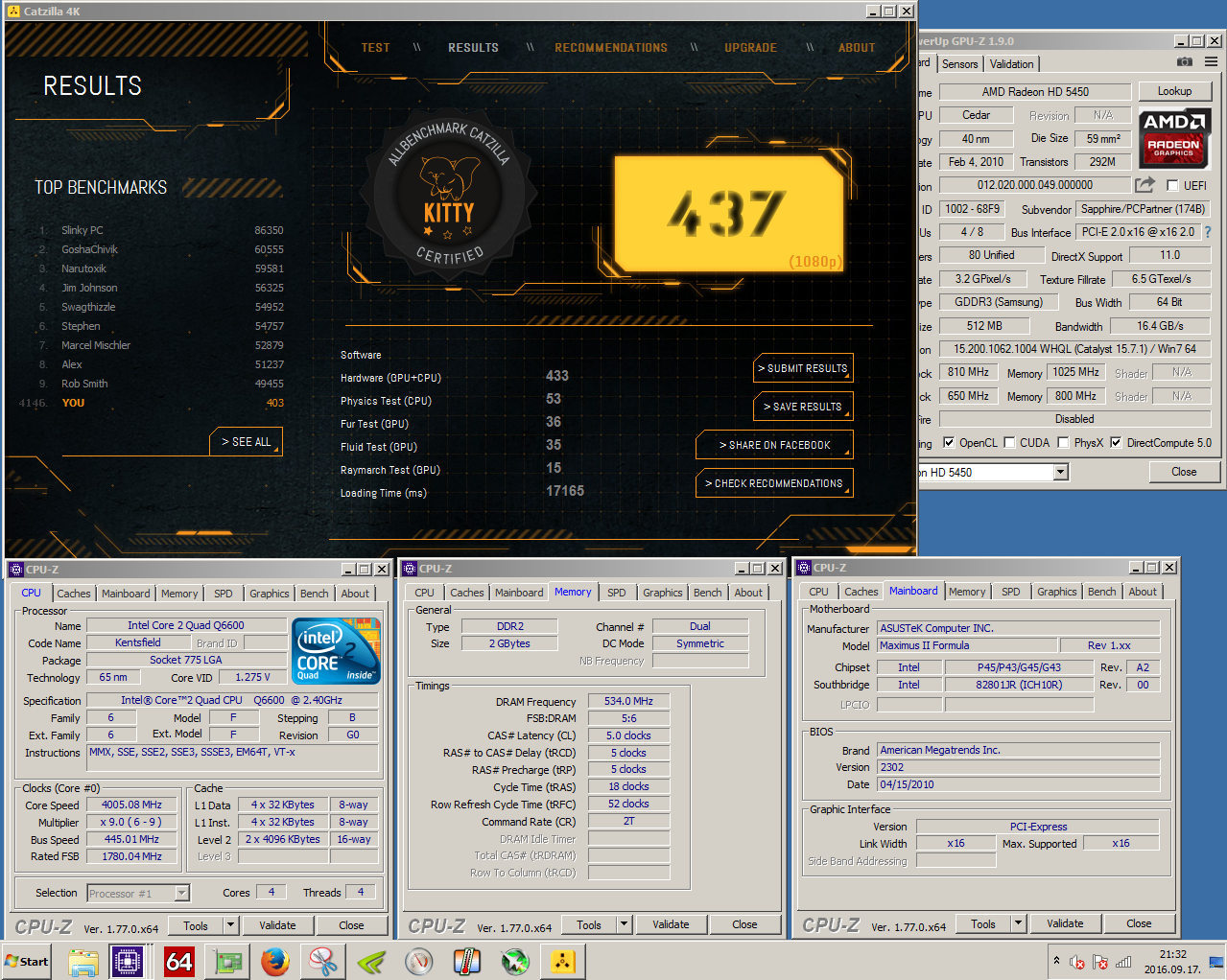Open Catzilla RECOMMENDATIONS tab
1227x980 pixels.
611,47
